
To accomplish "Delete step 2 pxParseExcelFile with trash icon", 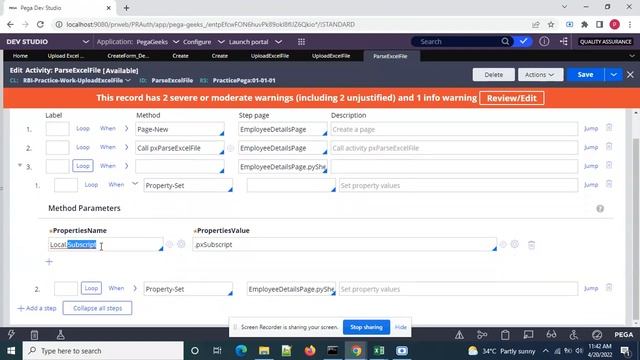I will click(609, 147).
